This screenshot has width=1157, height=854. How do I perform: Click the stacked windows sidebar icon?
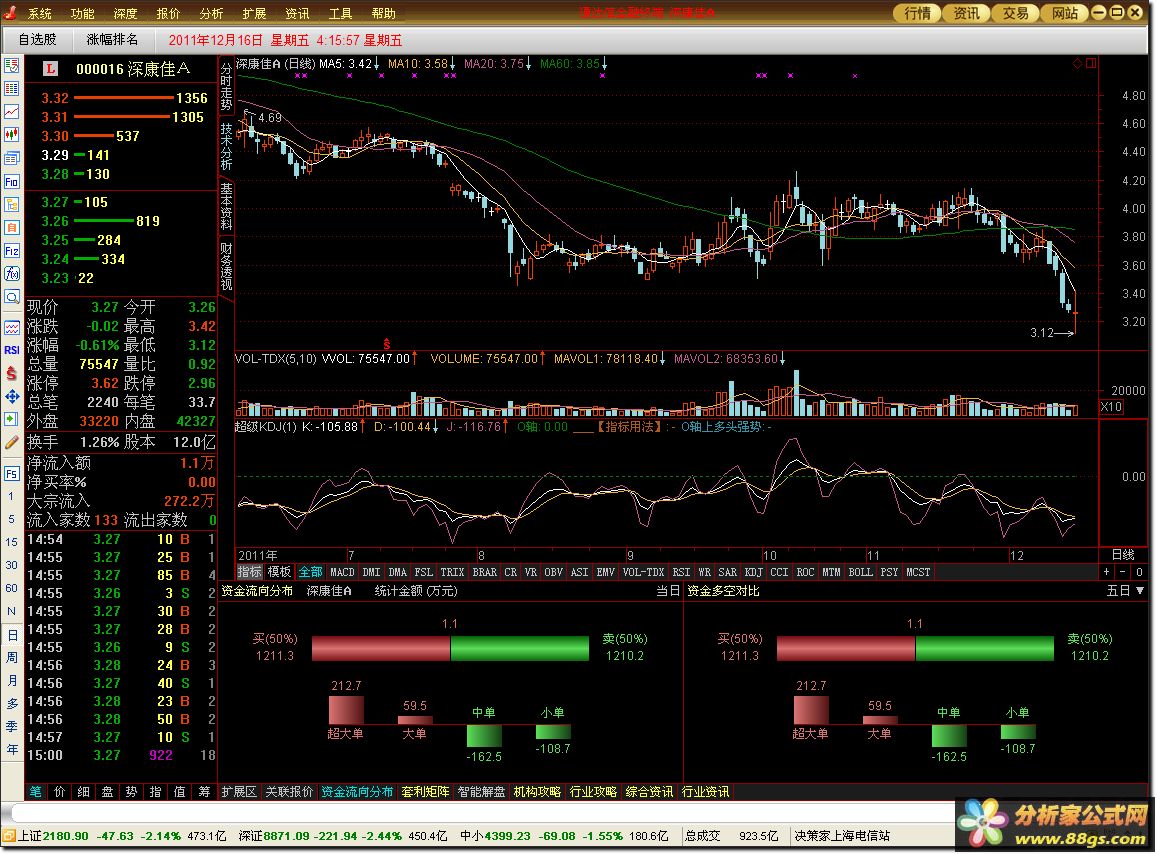(x=11, y=158)
